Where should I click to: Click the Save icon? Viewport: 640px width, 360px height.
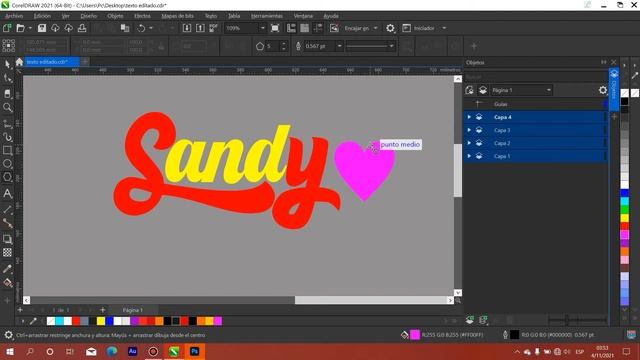(x=42, y=28)
